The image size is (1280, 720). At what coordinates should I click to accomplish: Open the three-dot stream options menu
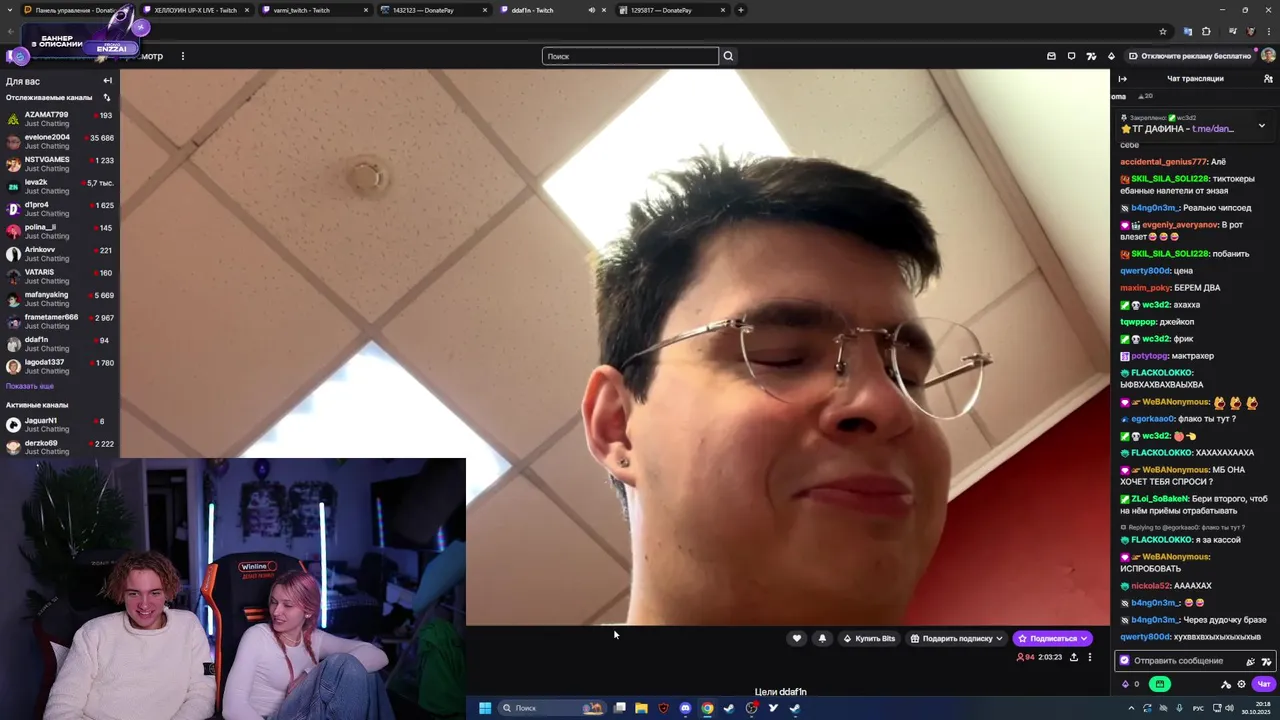[1090, 657]
